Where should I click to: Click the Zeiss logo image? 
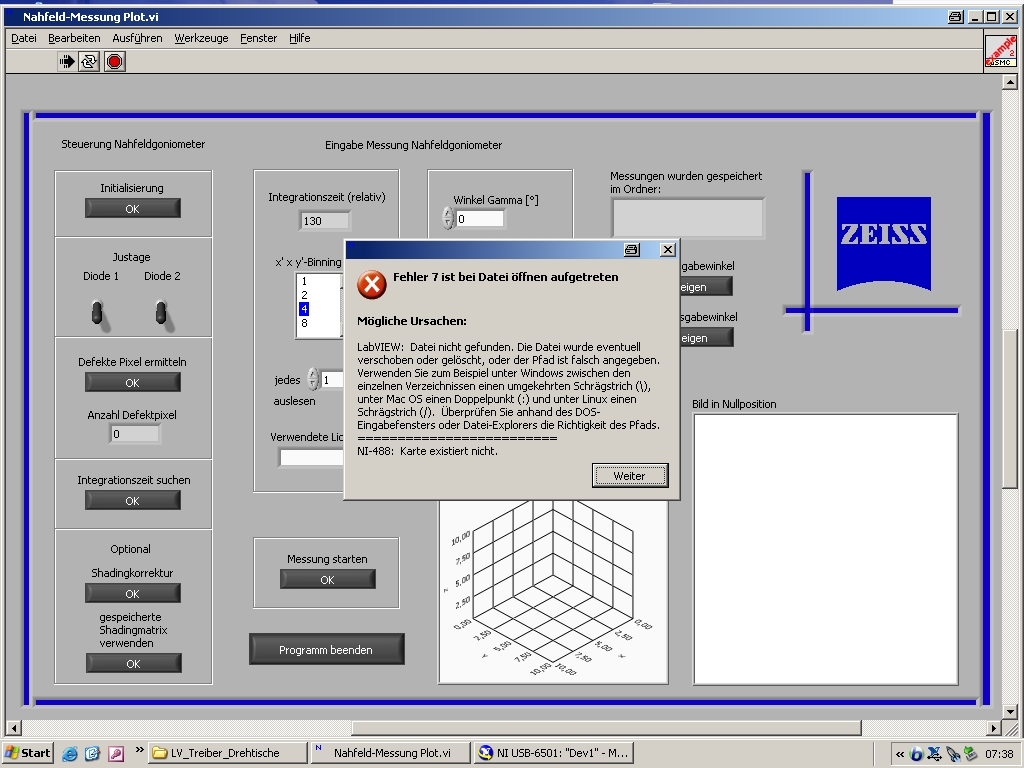(884, 243)
